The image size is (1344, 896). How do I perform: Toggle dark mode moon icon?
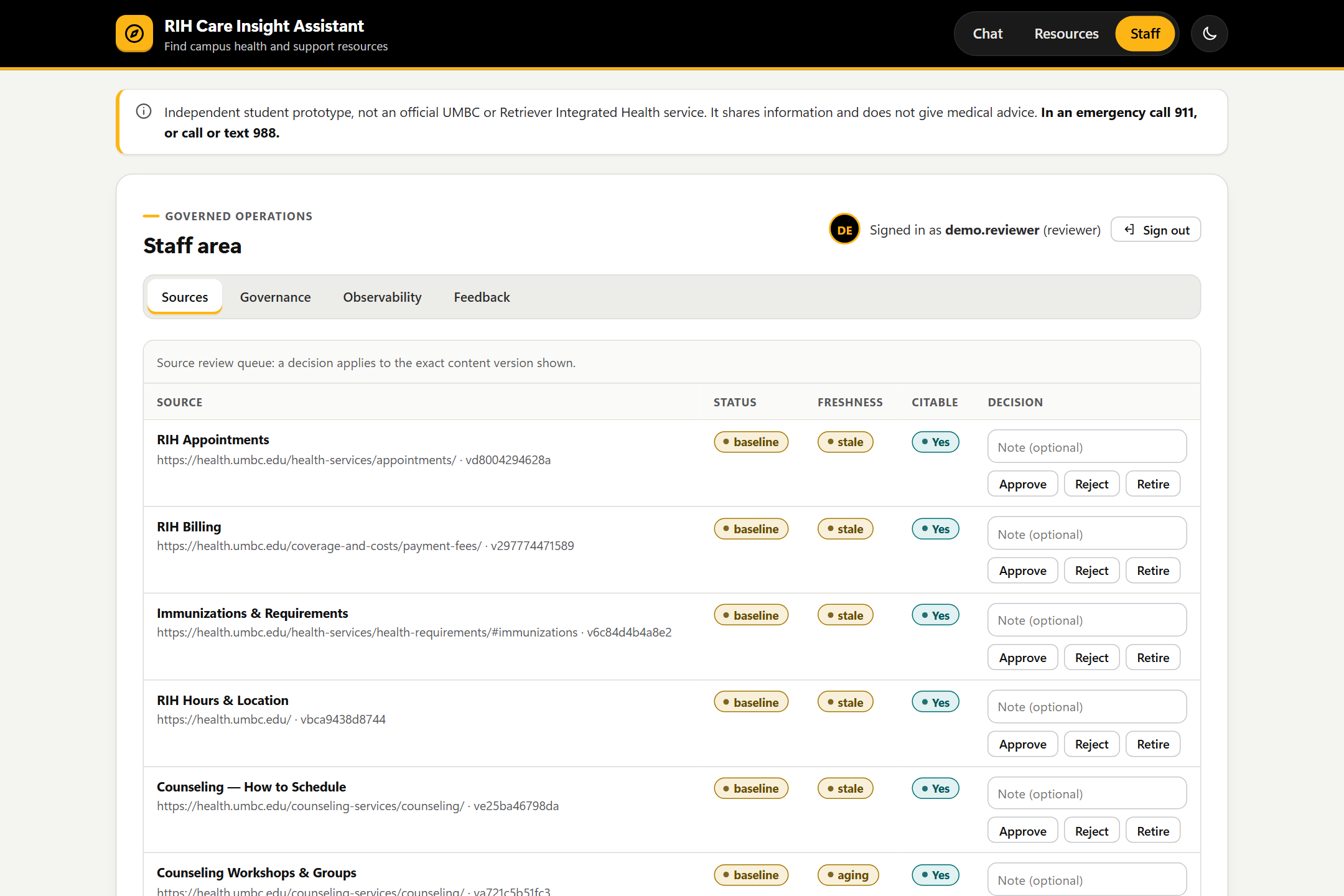[1209, 34]
